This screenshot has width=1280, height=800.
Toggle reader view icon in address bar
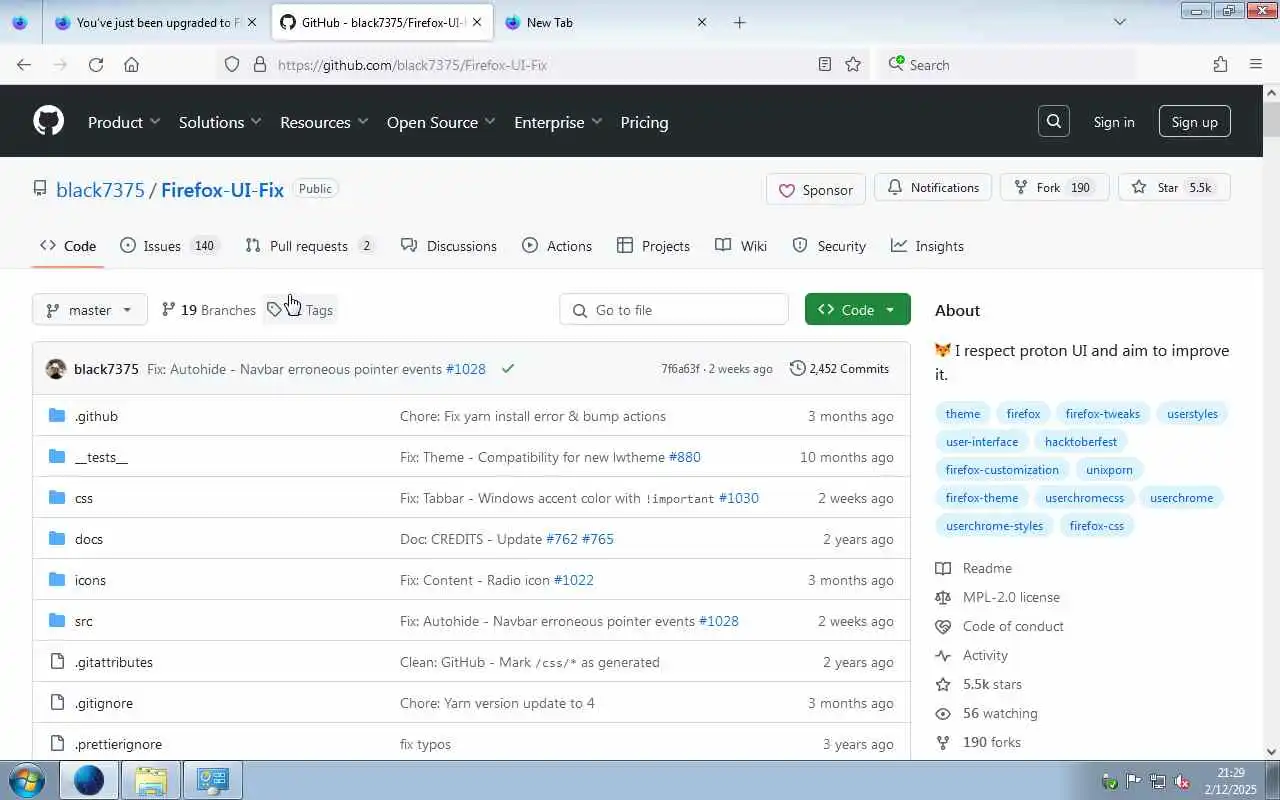click(x=825, y=64)
